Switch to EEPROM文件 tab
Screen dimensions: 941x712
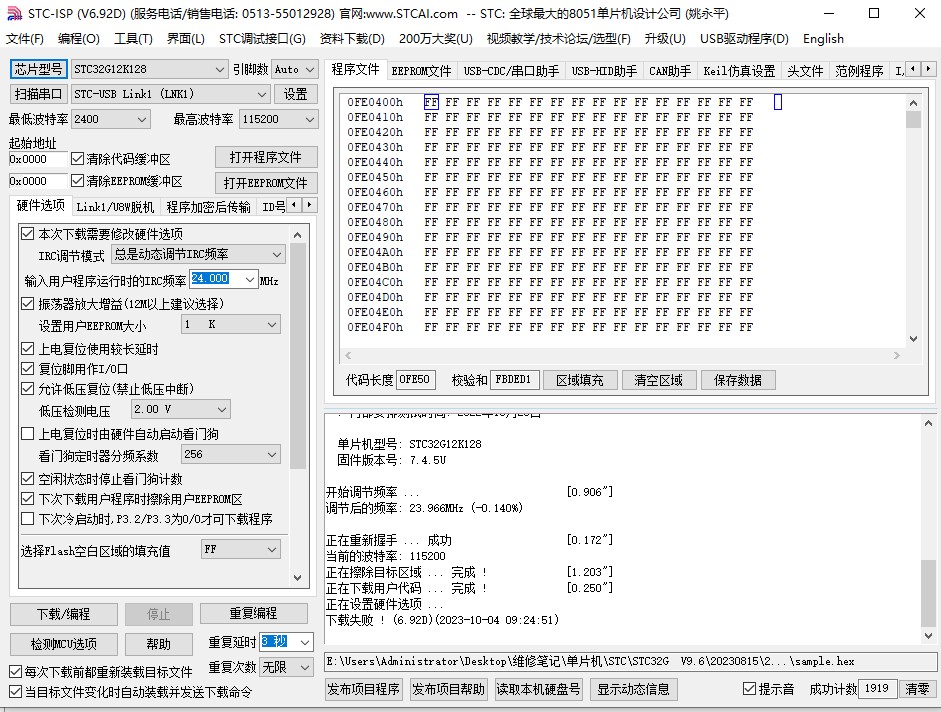[x=421, y=71]
